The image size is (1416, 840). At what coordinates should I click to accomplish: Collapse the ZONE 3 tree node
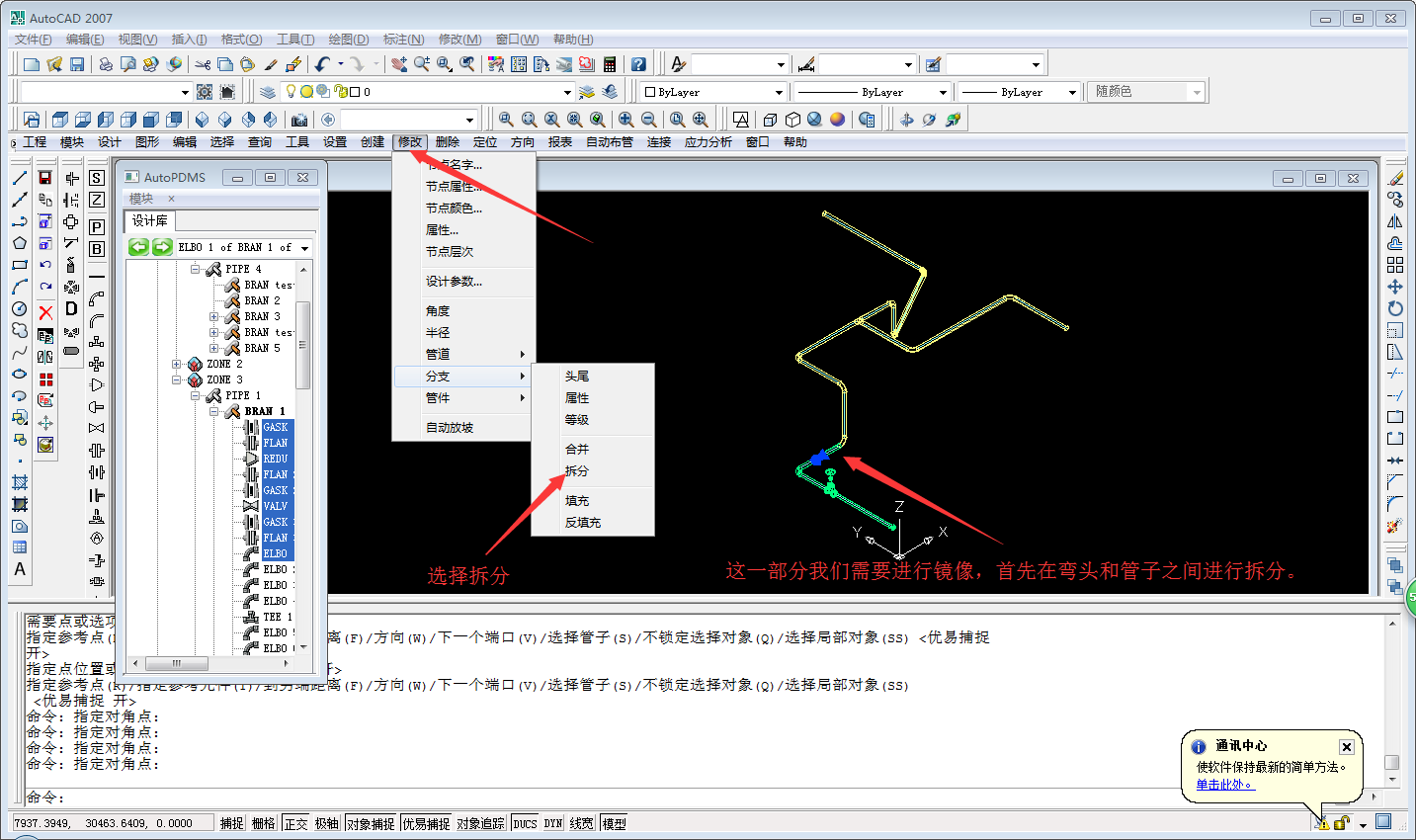177,379
